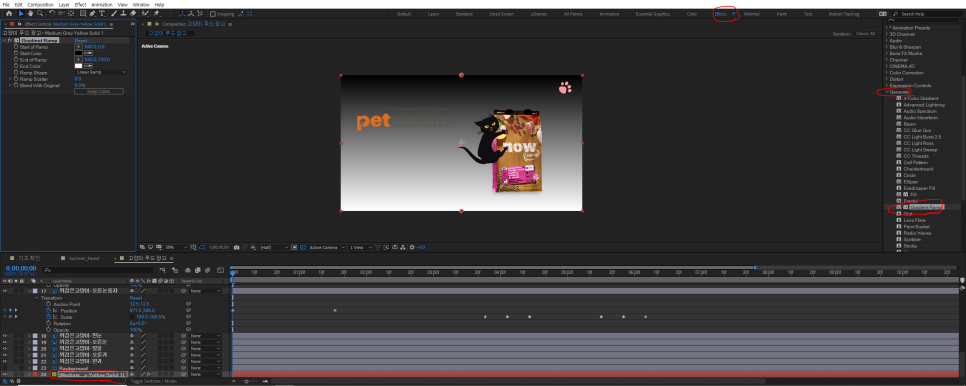This screenshot has width=966, height=386.
Task: Hide layer 22 with its eye icon
Action: coord(5,361)
